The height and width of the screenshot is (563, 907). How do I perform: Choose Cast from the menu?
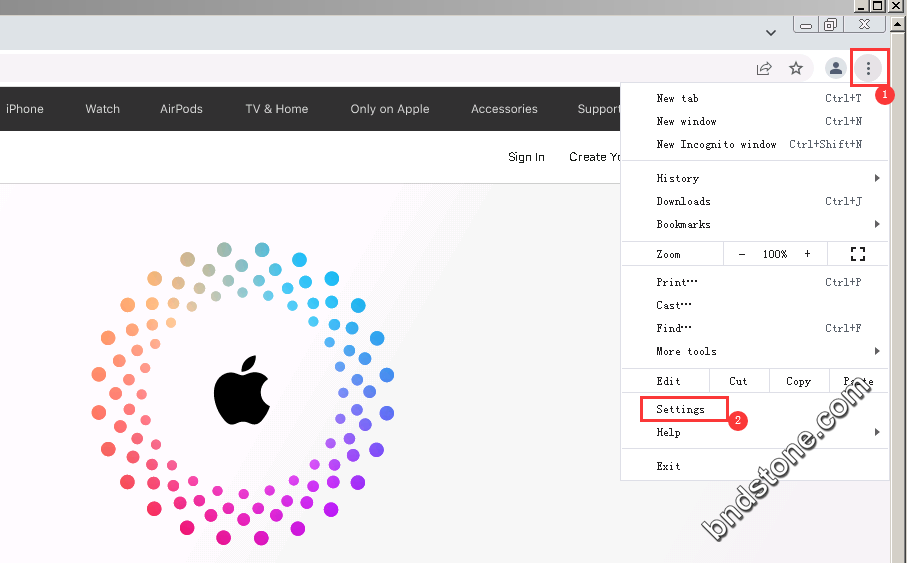coord(755,305)
